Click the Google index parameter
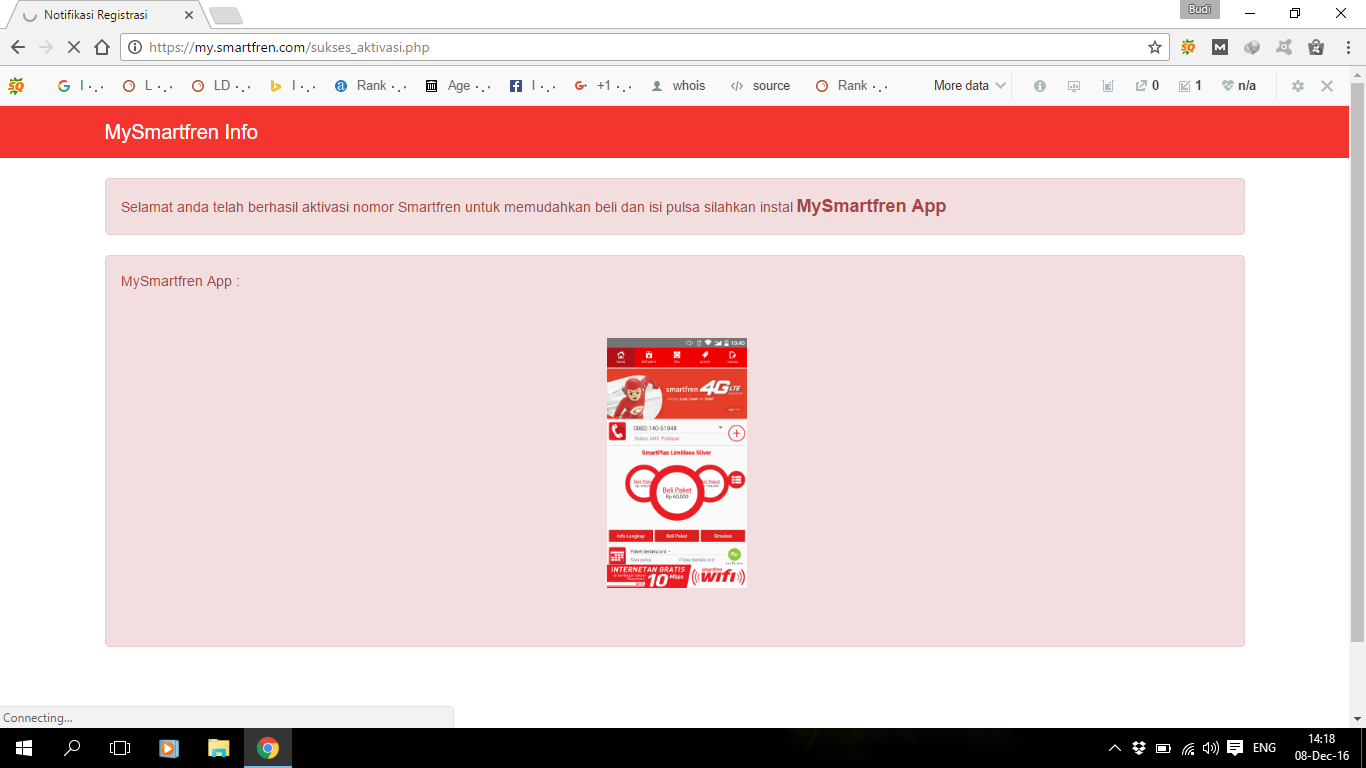 coord(81,86)
